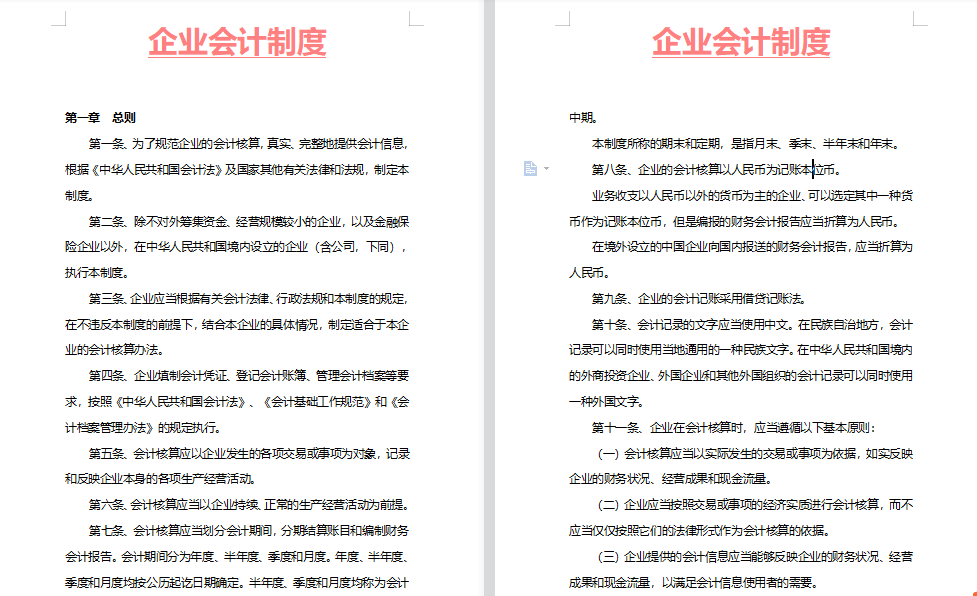The width and height of the screenshot is (977, 596).
Task: Click the line beginning (二) 企业应当按照交易
Action: pos(755,504)
